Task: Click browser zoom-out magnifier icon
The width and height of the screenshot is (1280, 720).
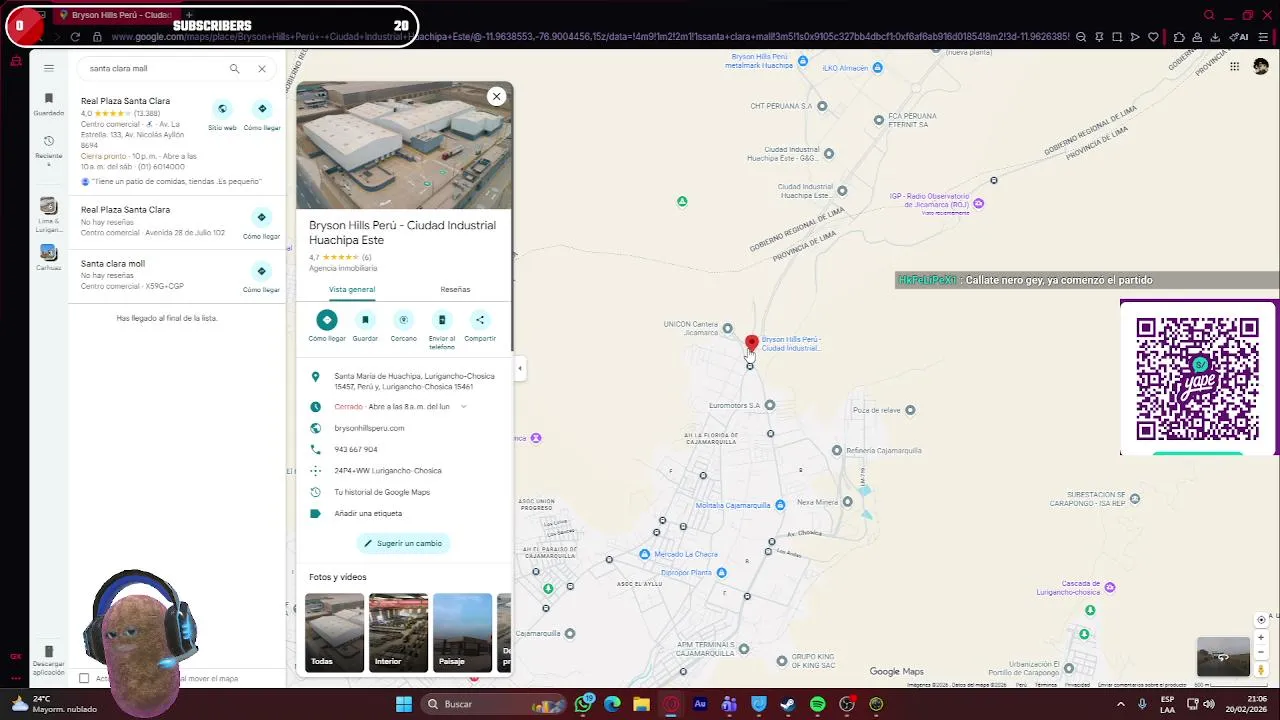Action: [x=1080, y=37]
